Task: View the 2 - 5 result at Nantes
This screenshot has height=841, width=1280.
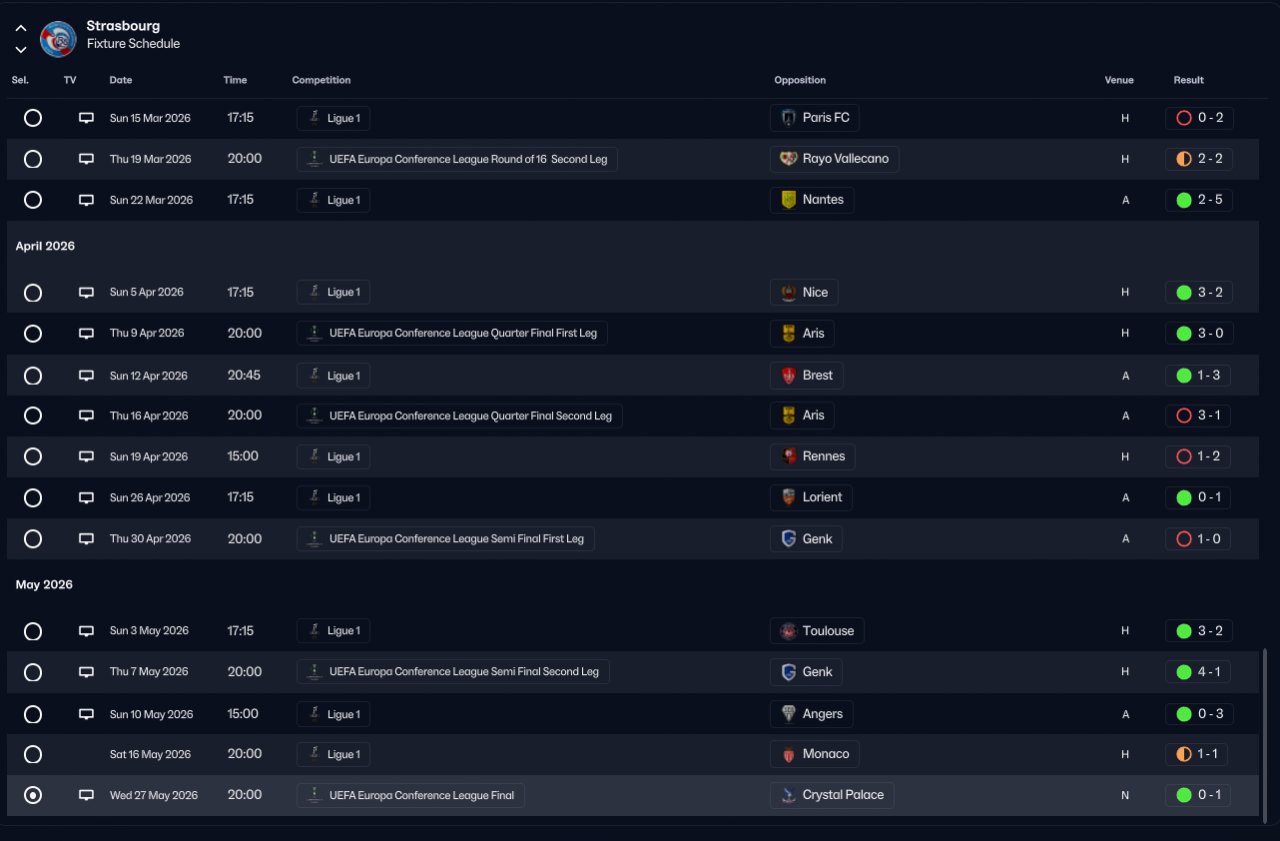Action: (1199, 200)
